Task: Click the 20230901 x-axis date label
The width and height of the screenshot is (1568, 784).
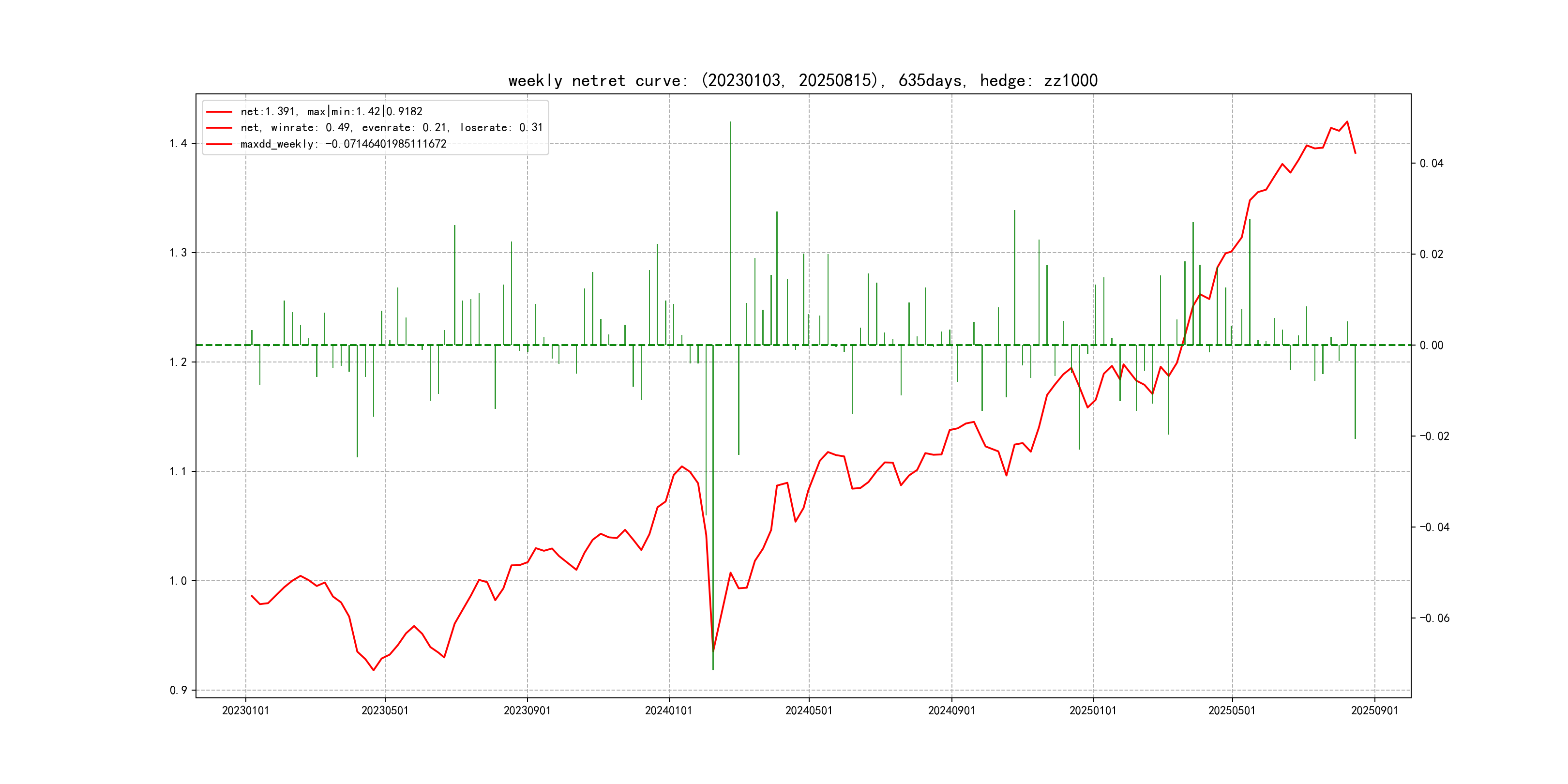Action: click(x=527, y=710)
